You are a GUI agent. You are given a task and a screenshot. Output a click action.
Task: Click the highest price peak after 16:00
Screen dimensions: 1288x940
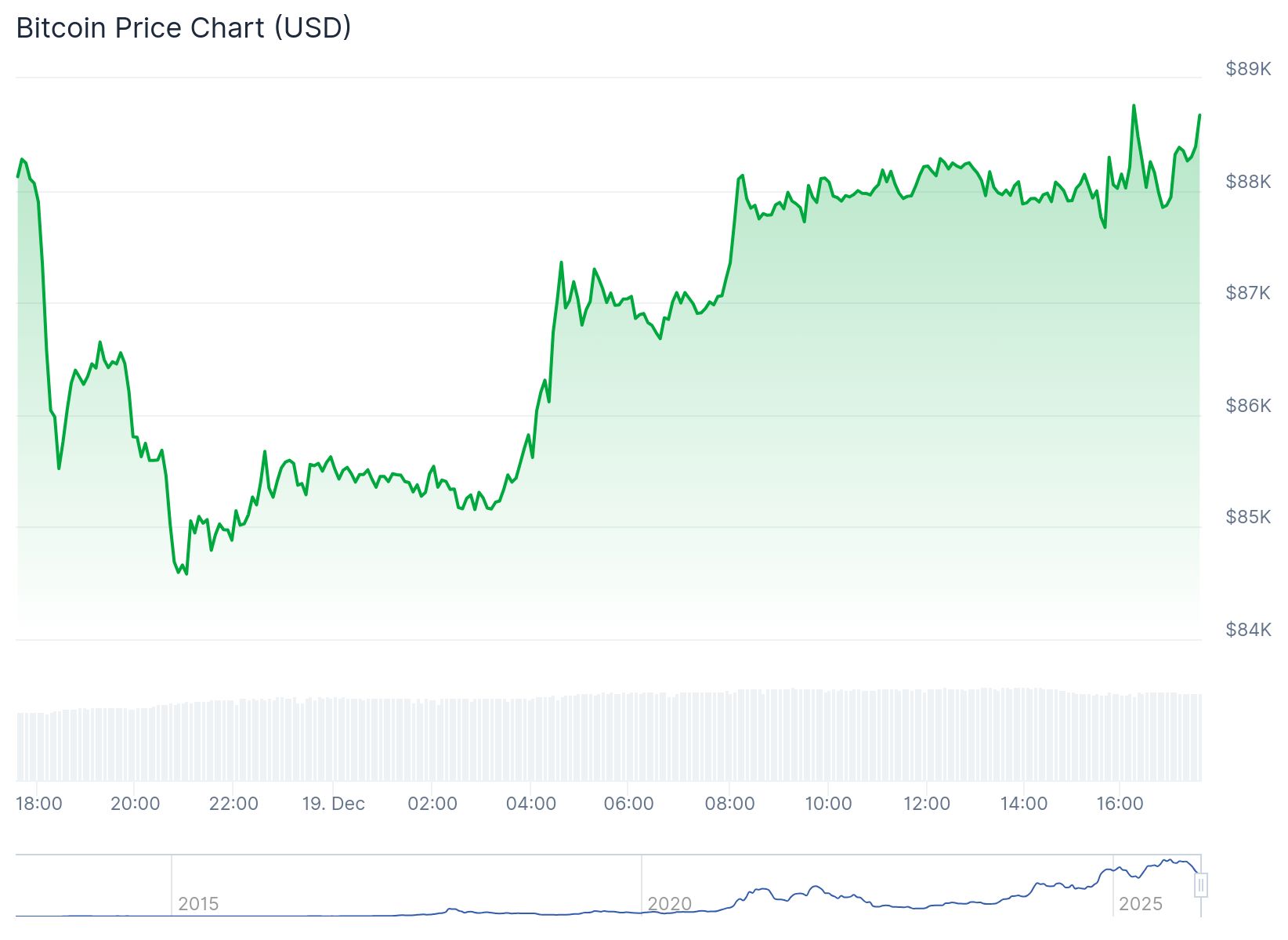click(1134, 105)
